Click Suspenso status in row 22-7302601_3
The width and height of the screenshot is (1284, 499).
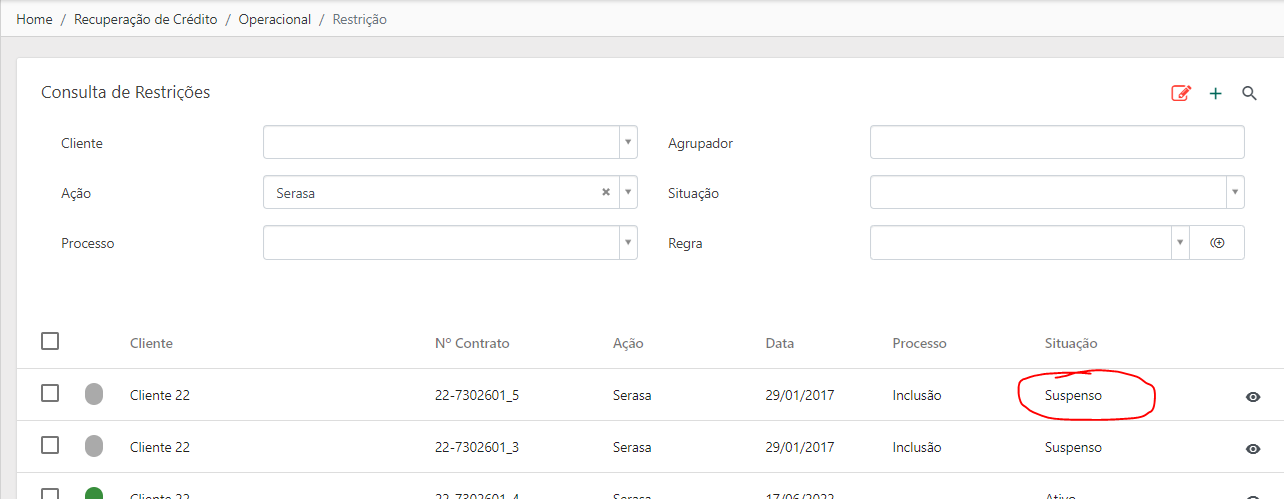pos(1073,447)
